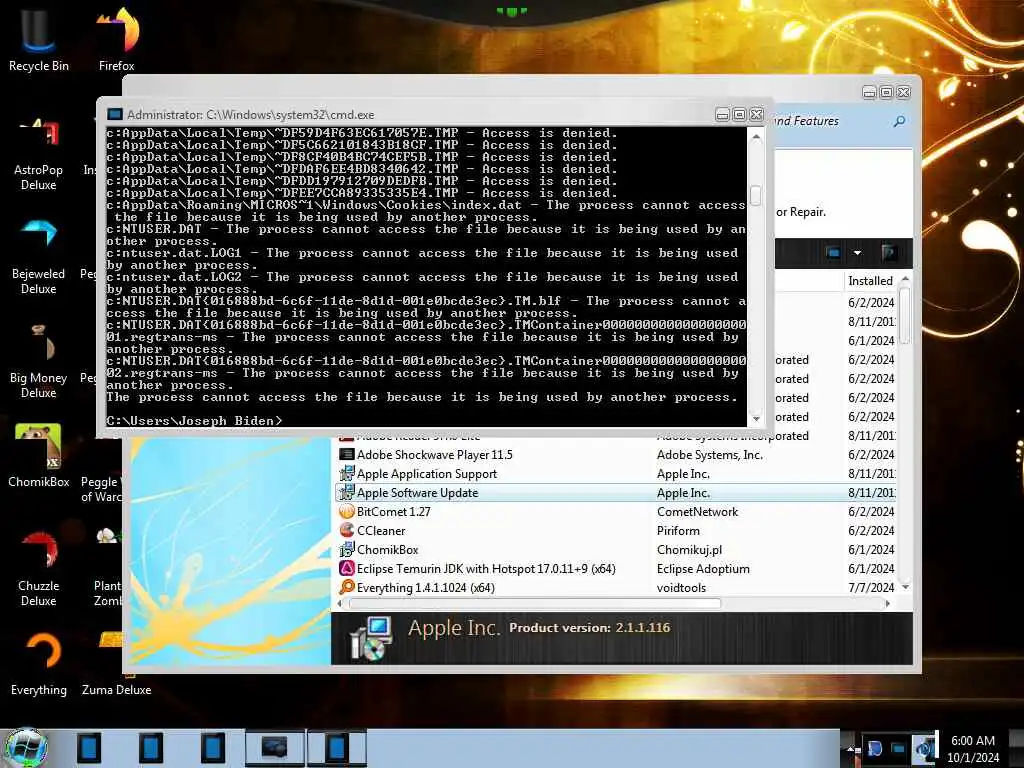Click the Apple Inc. heading in details pane
This screenshot has height=768, width=1024.
(454, 628)
